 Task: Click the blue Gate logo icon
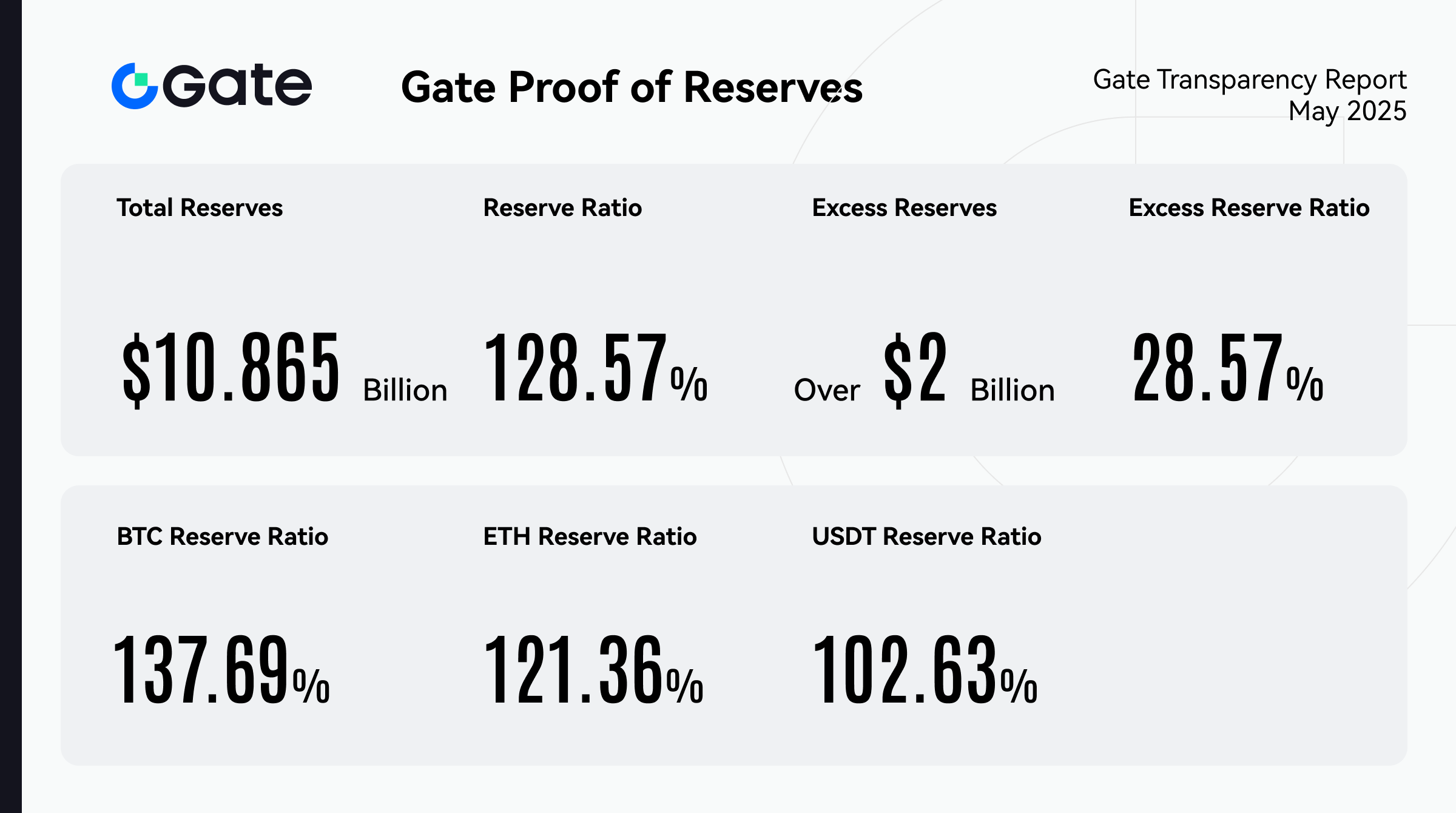[134, 86]
